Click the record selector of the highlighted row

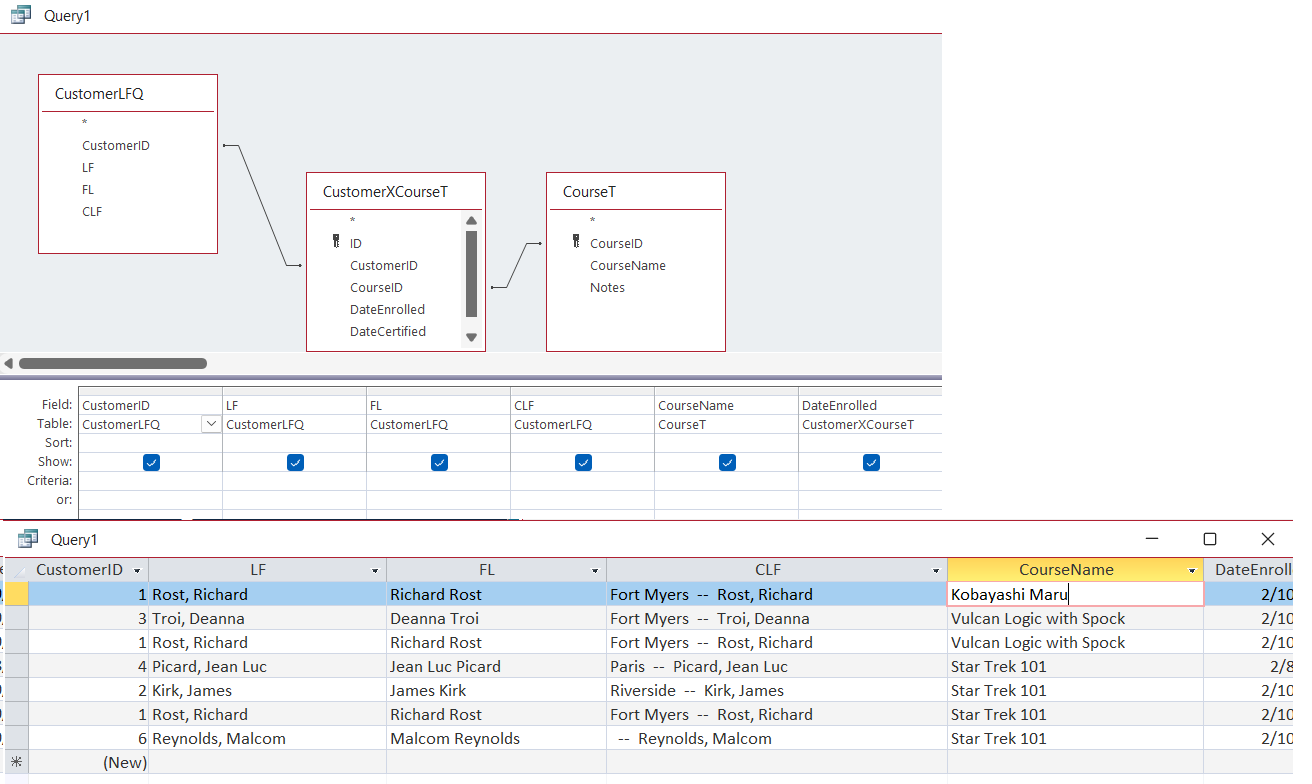(16, 594)
